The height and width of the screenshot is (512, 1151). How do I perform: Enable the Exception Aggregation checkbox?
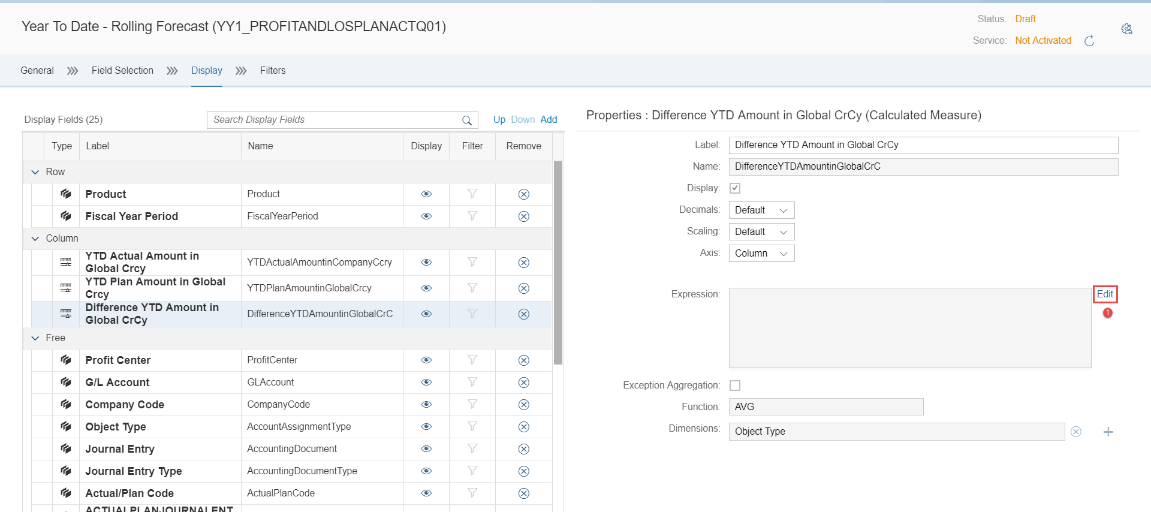coord(735,385)
